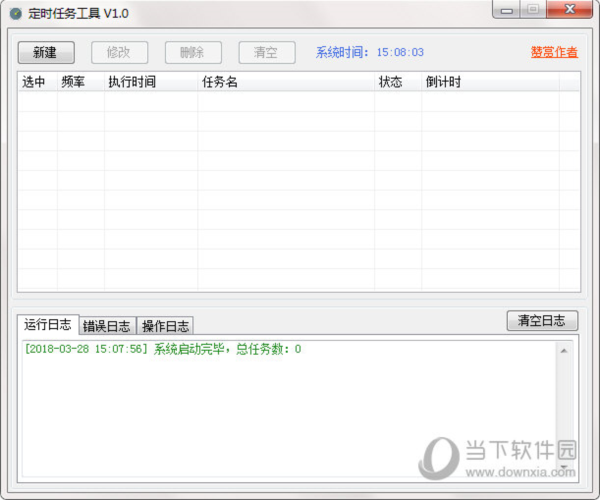Image resolution: width=600 pixels, height=500 pixels.
Task: Click the 系统时间 label
Action: coord(342,52)
